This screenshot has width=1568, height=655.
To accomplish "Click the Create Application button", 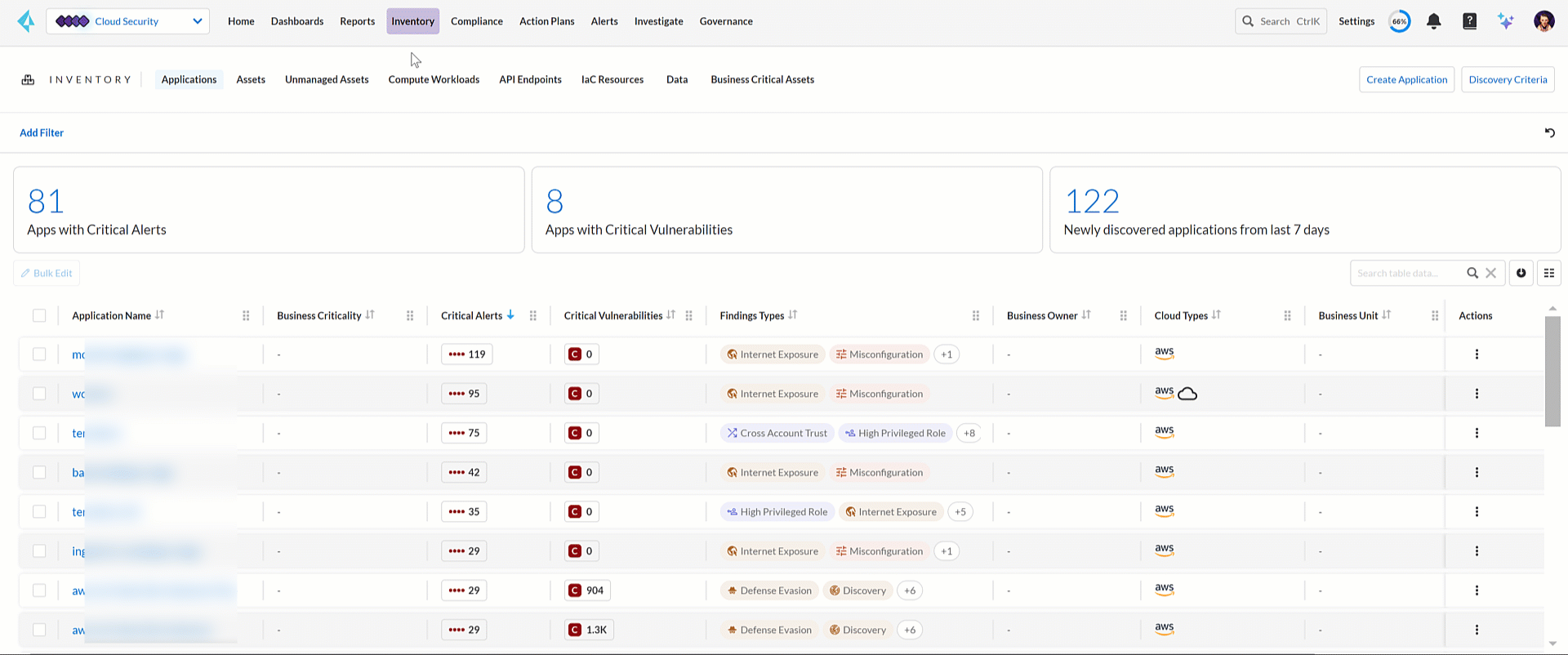I will (1406, 79).
